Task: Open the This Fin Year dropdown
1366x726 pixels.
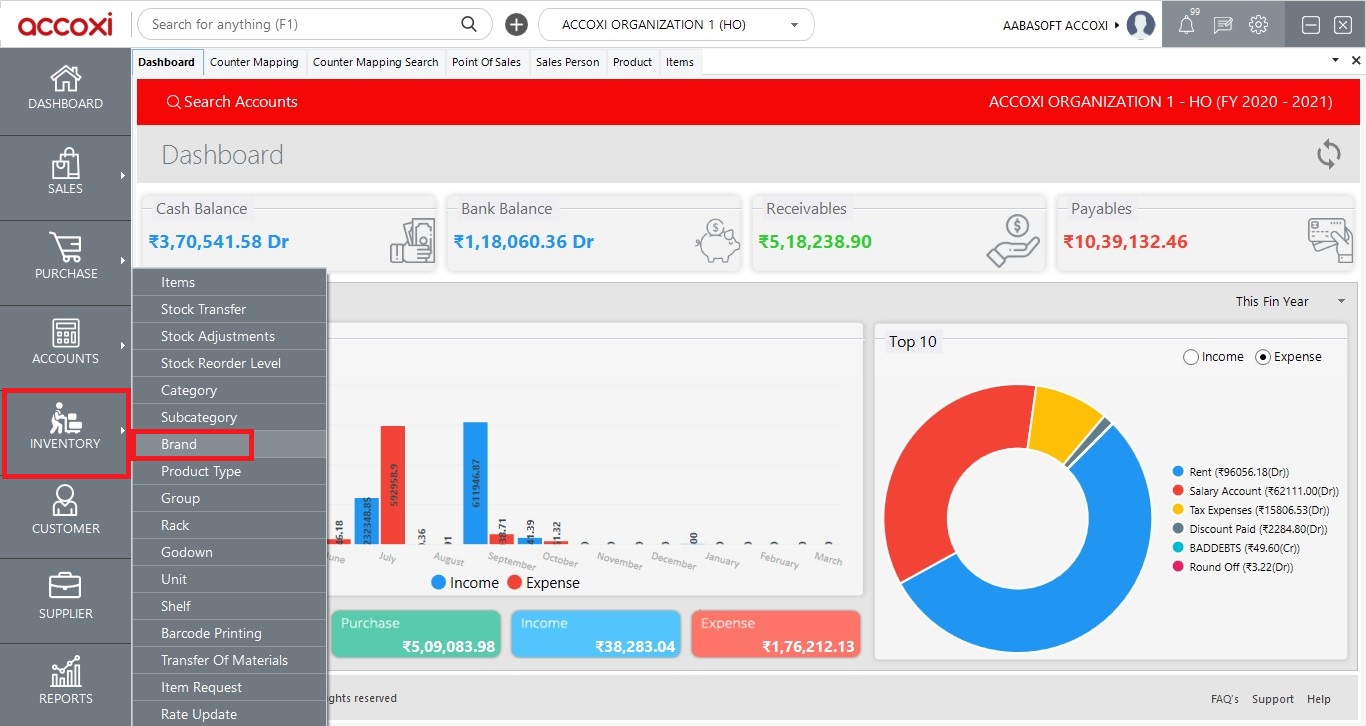Action: point(1290,301)
